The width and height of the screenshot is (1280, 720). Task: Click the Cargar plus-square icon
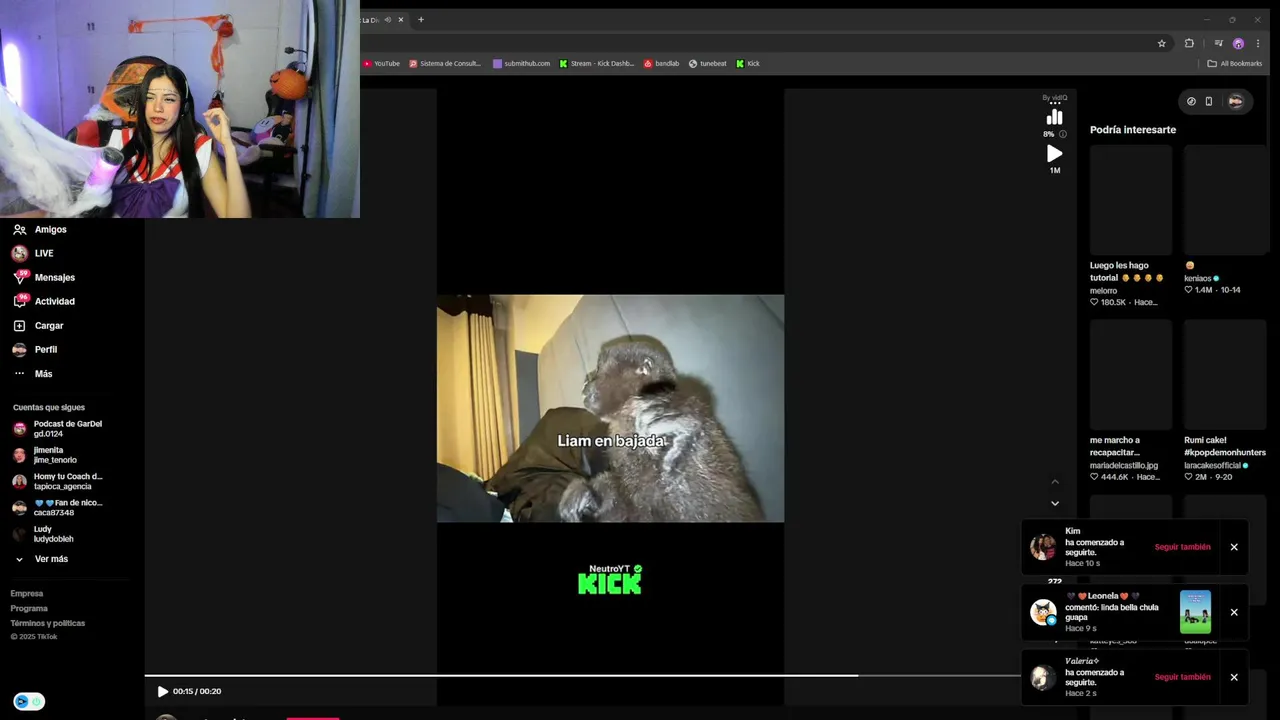pos(19,326)
